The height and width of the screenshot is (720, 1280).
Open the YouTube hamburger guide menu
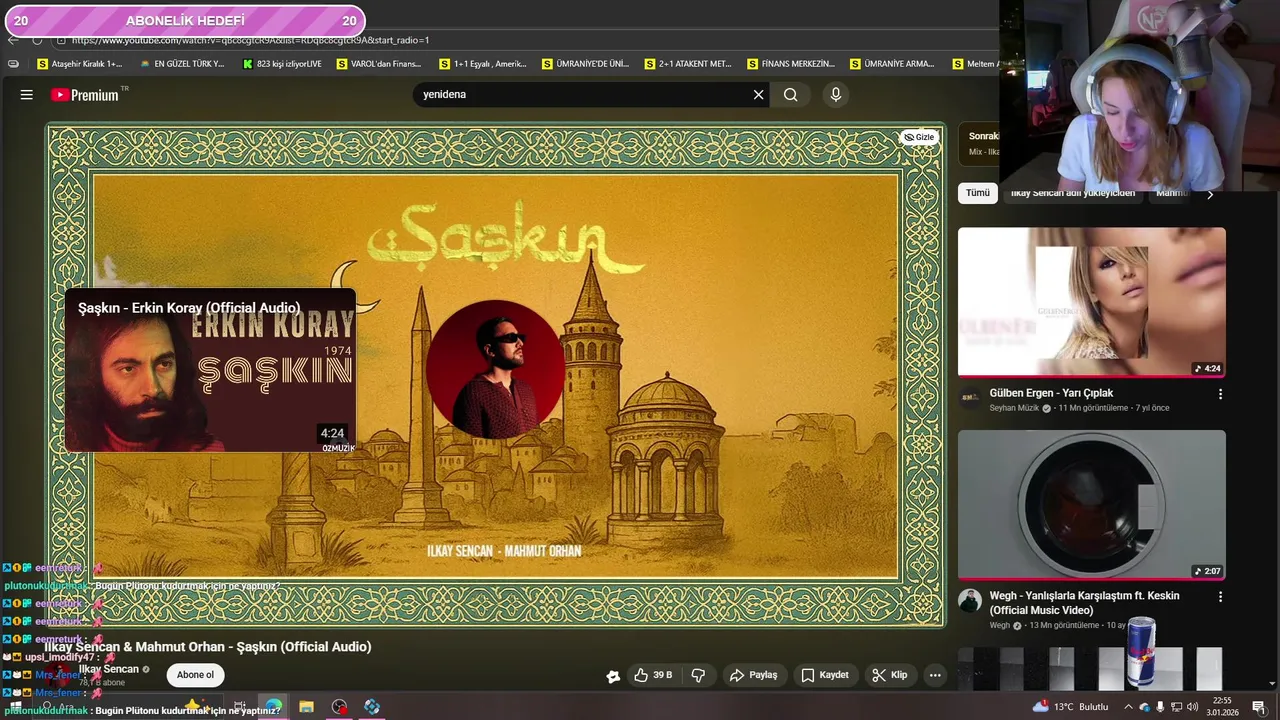pyautogui.click(x=27, y=95)
